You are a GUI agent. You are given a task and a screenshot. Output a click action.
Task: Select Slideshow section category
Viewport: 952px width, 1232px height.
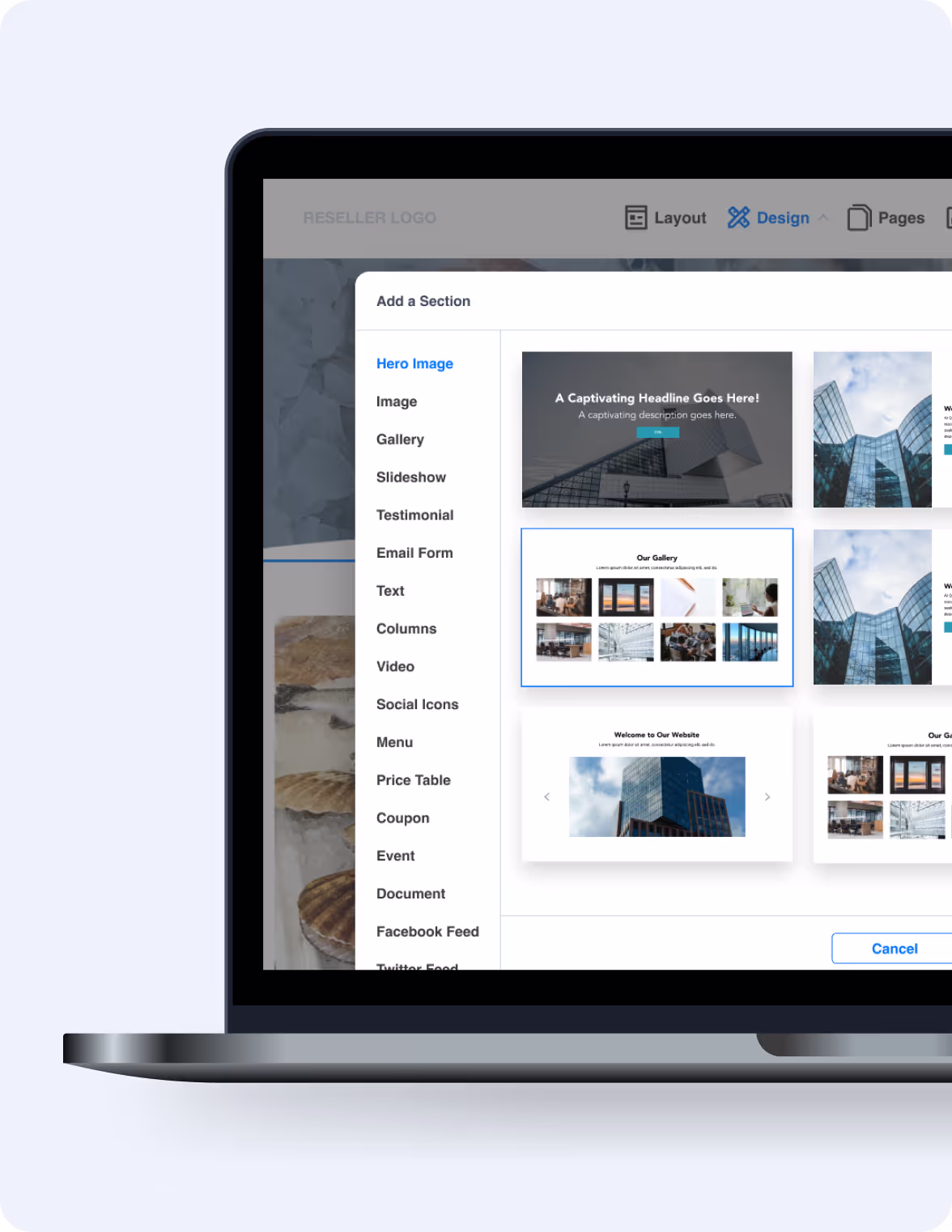(411, 478)
